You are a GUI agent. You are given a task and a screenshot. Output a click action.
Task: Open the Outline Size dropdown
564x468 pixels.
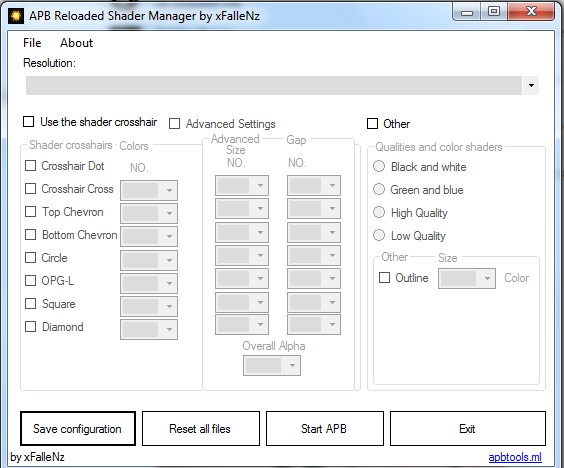tap(467, 278)
